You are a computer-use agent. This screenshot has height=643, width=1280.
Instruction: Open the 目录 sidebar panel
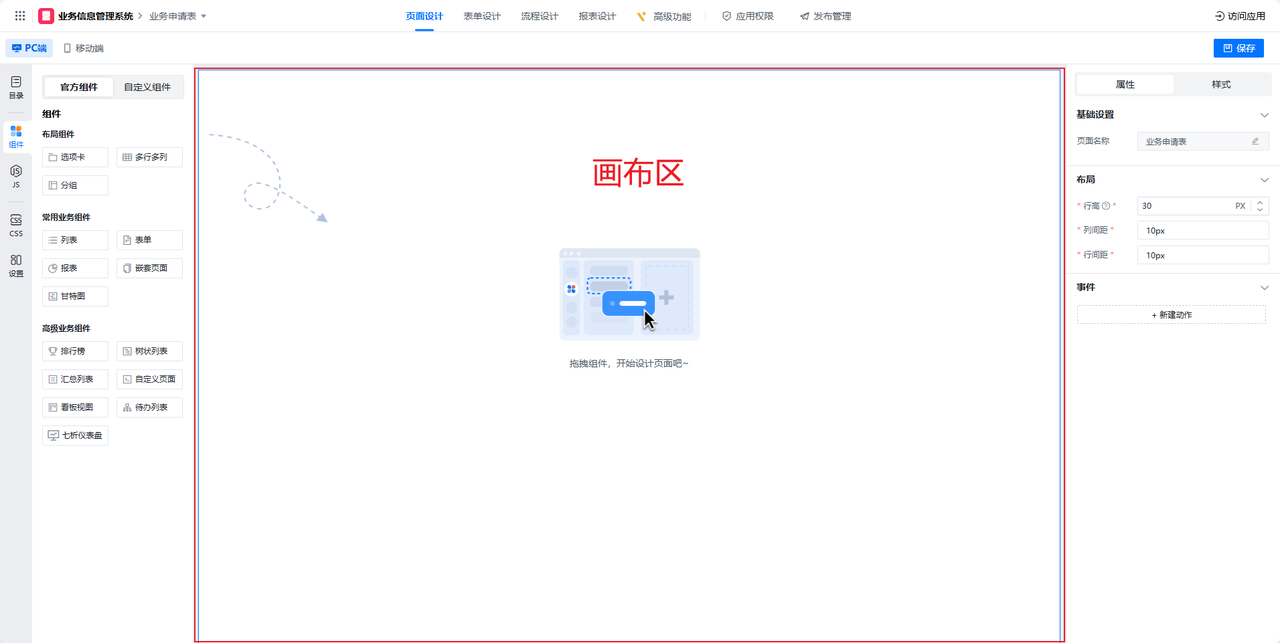[16, 87]
